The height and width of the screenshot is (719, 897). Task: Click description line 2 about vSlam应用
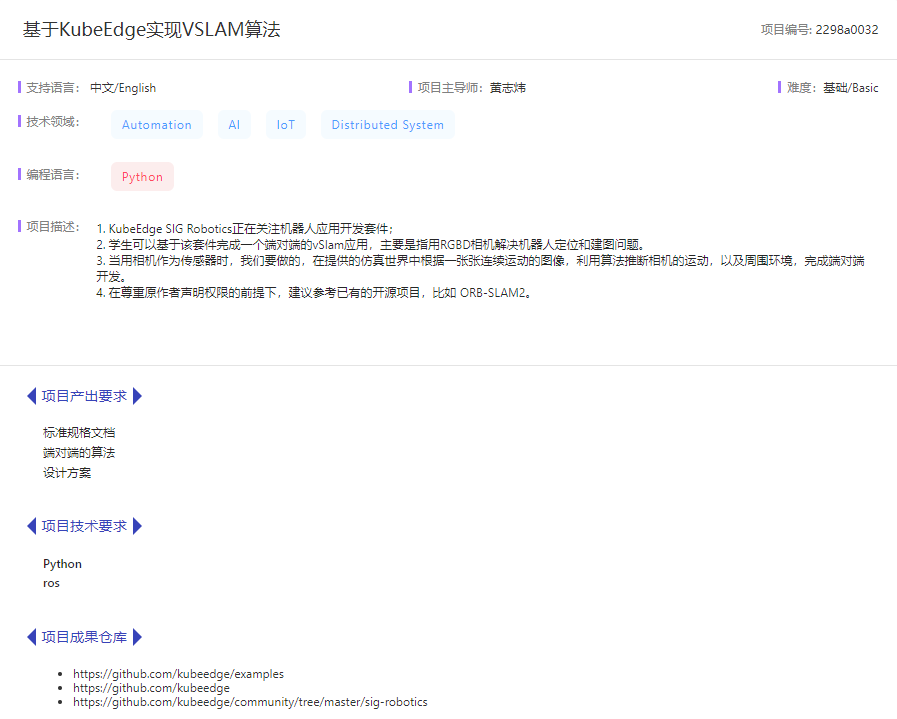372,245
